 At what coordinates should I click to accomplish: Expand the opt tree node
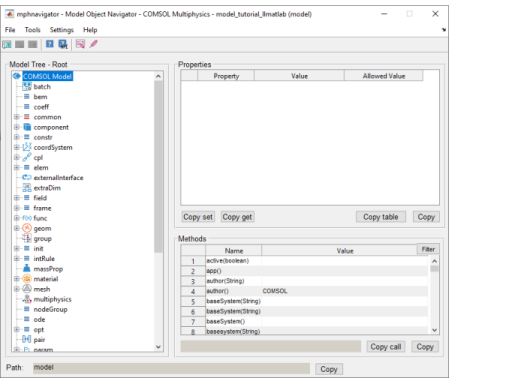[x=16, y=329]
